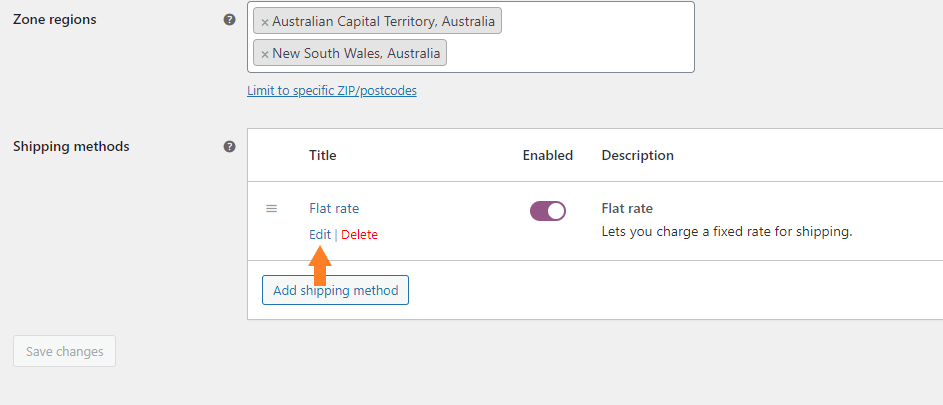Click the Shipping methods section label

click(71, 146)
